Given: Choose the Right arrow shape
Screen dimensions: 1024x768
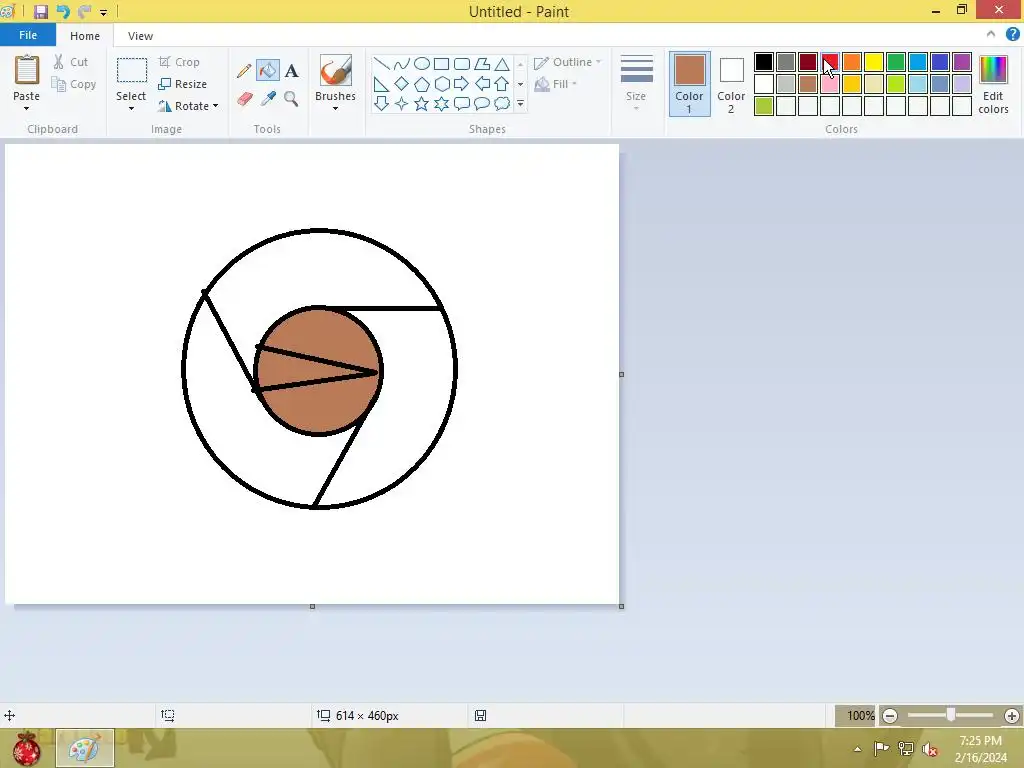Looking at the screenshot, I should coord(462,84).
